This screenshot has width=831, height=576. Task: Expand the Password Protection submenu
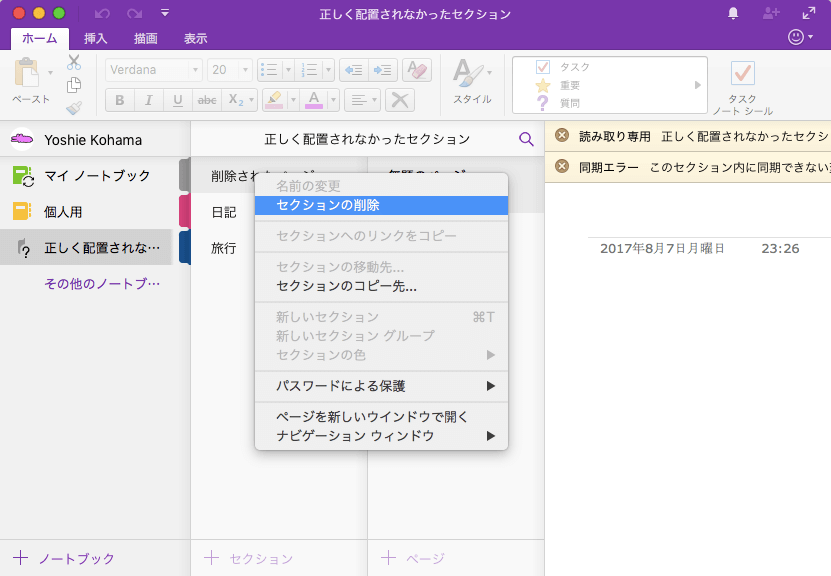[381, 386]
